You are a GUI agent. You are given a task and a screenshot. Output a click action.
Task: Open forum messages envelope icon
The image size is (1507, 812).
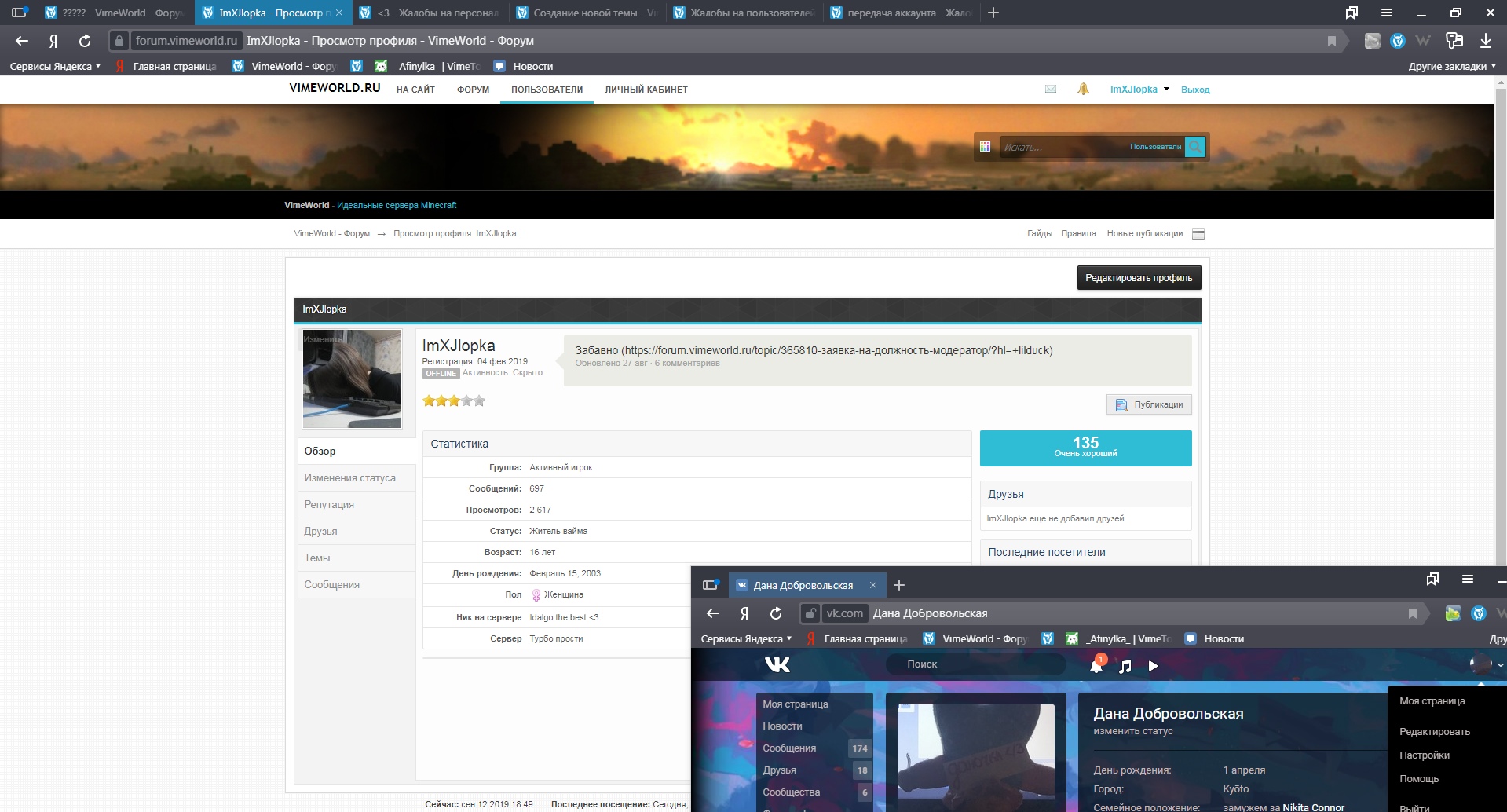pyautogui.click(x=1051, y=90)
